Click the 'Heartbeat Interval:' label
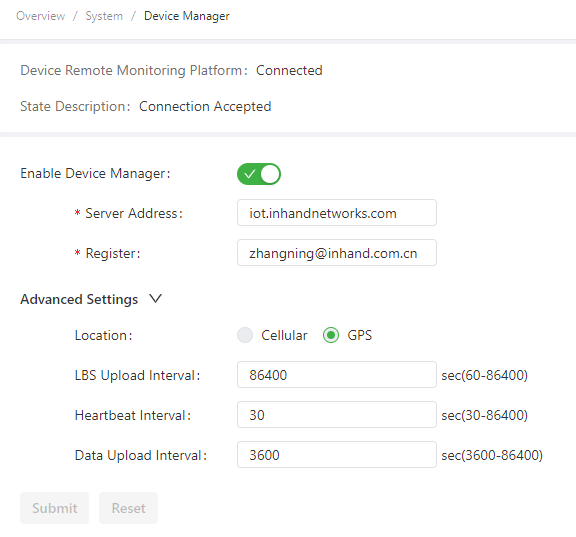 pos(133,415)
